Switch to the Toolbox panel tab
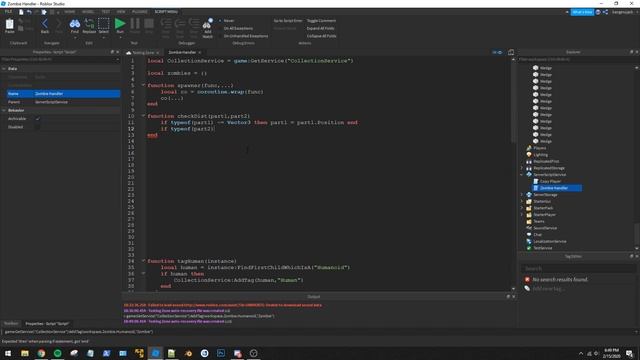This screenshot has height=360, width=640. [11, 323]
